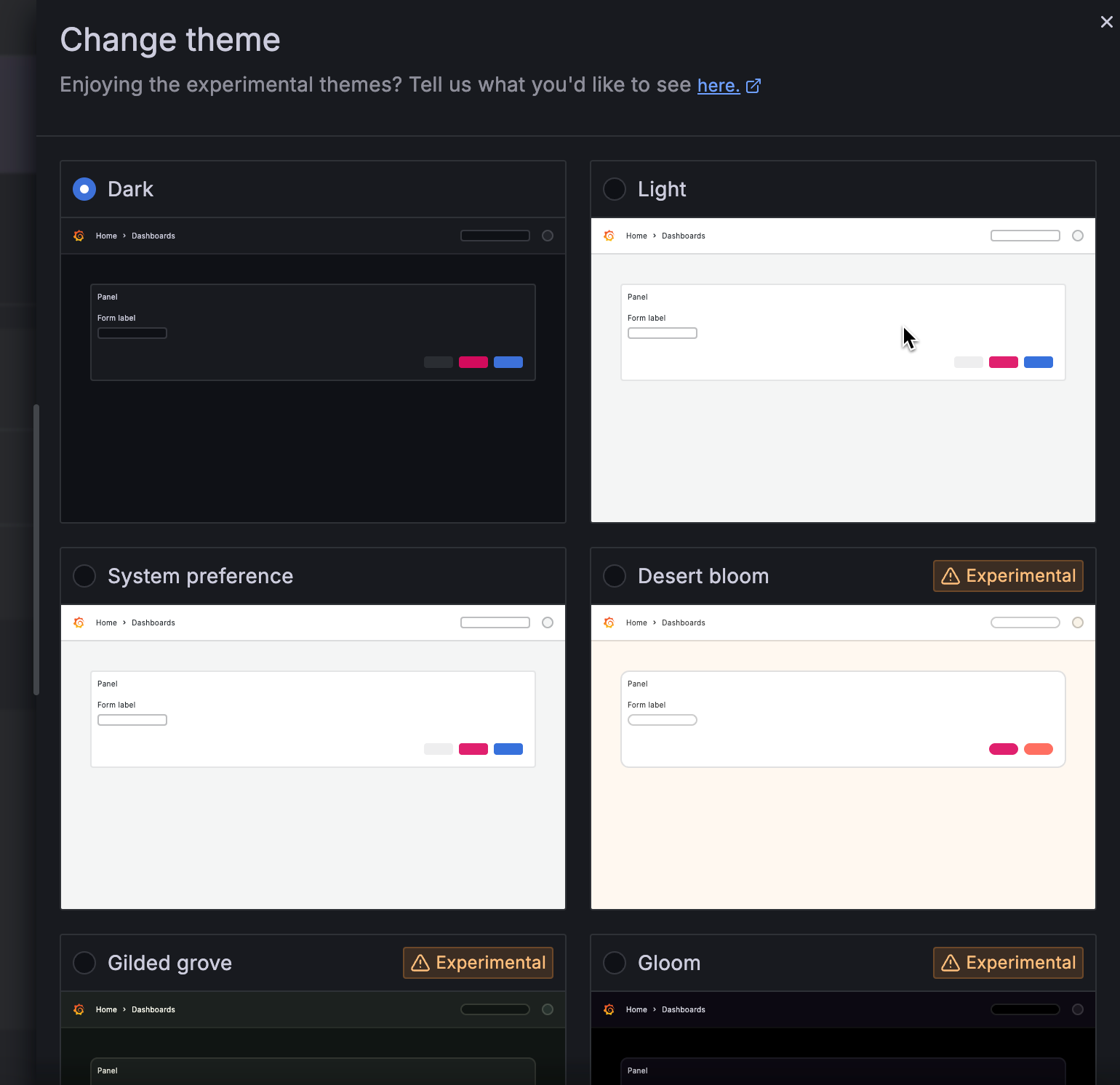Click the user profile circle in the Light preview

[1078, 236]
